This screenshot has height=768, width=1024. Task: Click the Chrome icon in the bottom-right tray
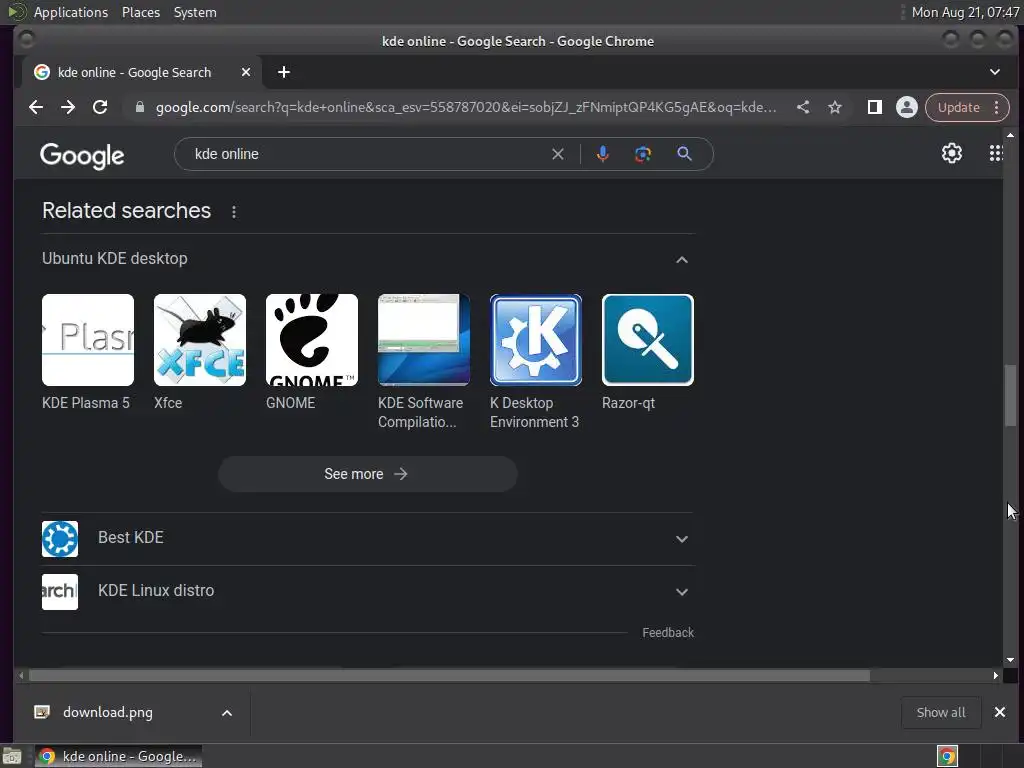coord(947,756)
